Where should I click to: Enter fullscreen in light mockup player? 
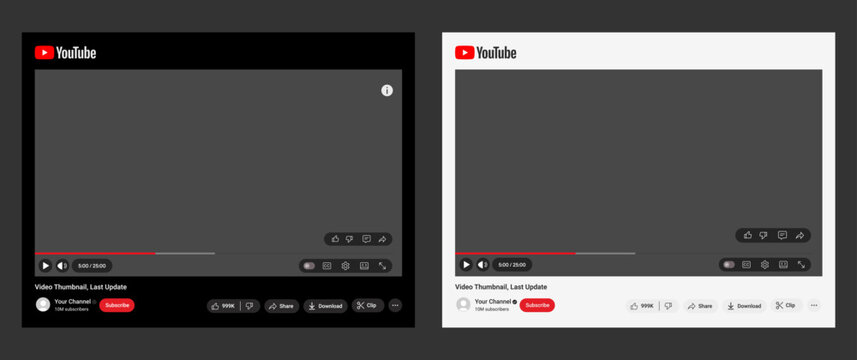click(x=802, y=265)
